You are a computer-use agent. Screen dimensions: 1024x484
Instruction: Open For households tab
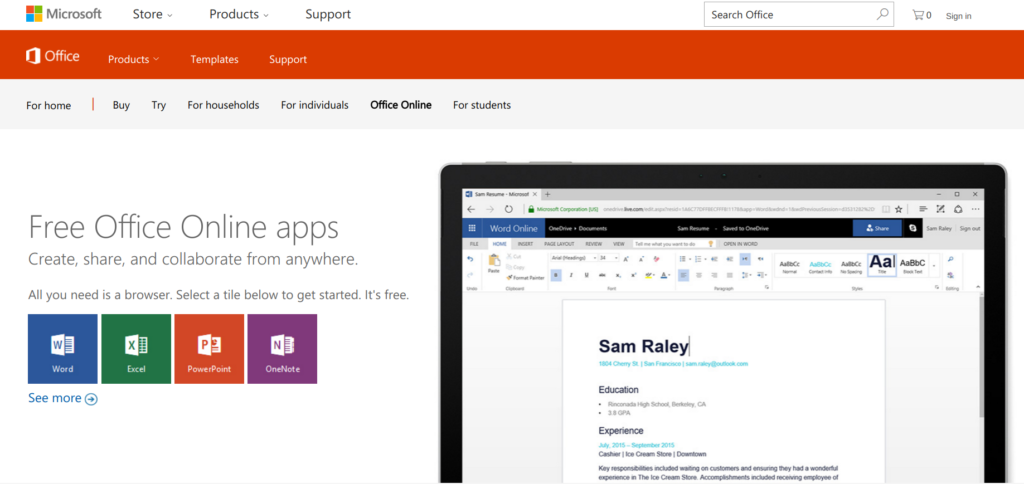pos(223,105)
